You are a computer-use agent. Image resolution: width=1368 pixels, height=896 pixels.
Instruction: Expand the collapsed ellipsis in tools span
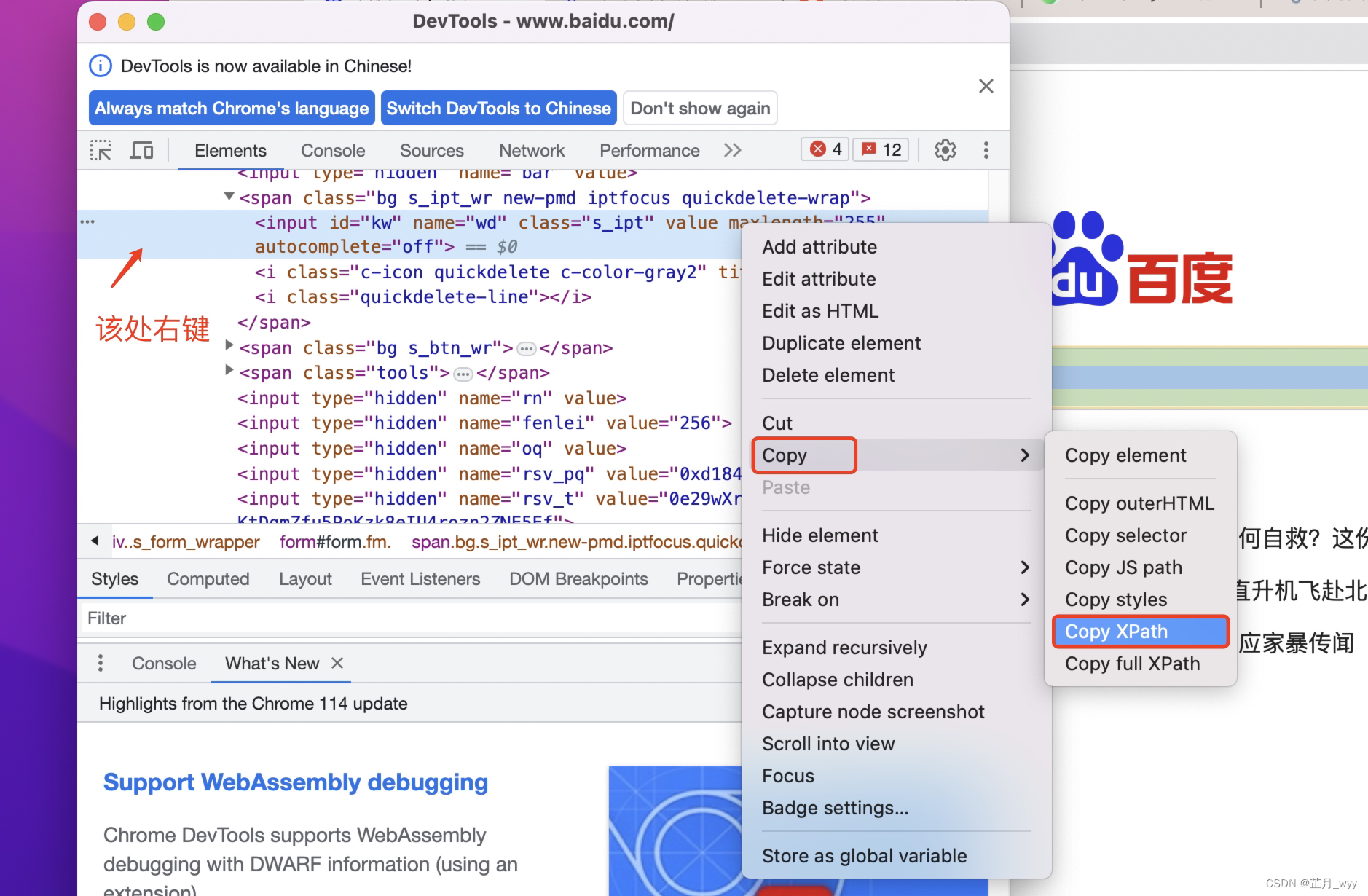coord(463,374)
